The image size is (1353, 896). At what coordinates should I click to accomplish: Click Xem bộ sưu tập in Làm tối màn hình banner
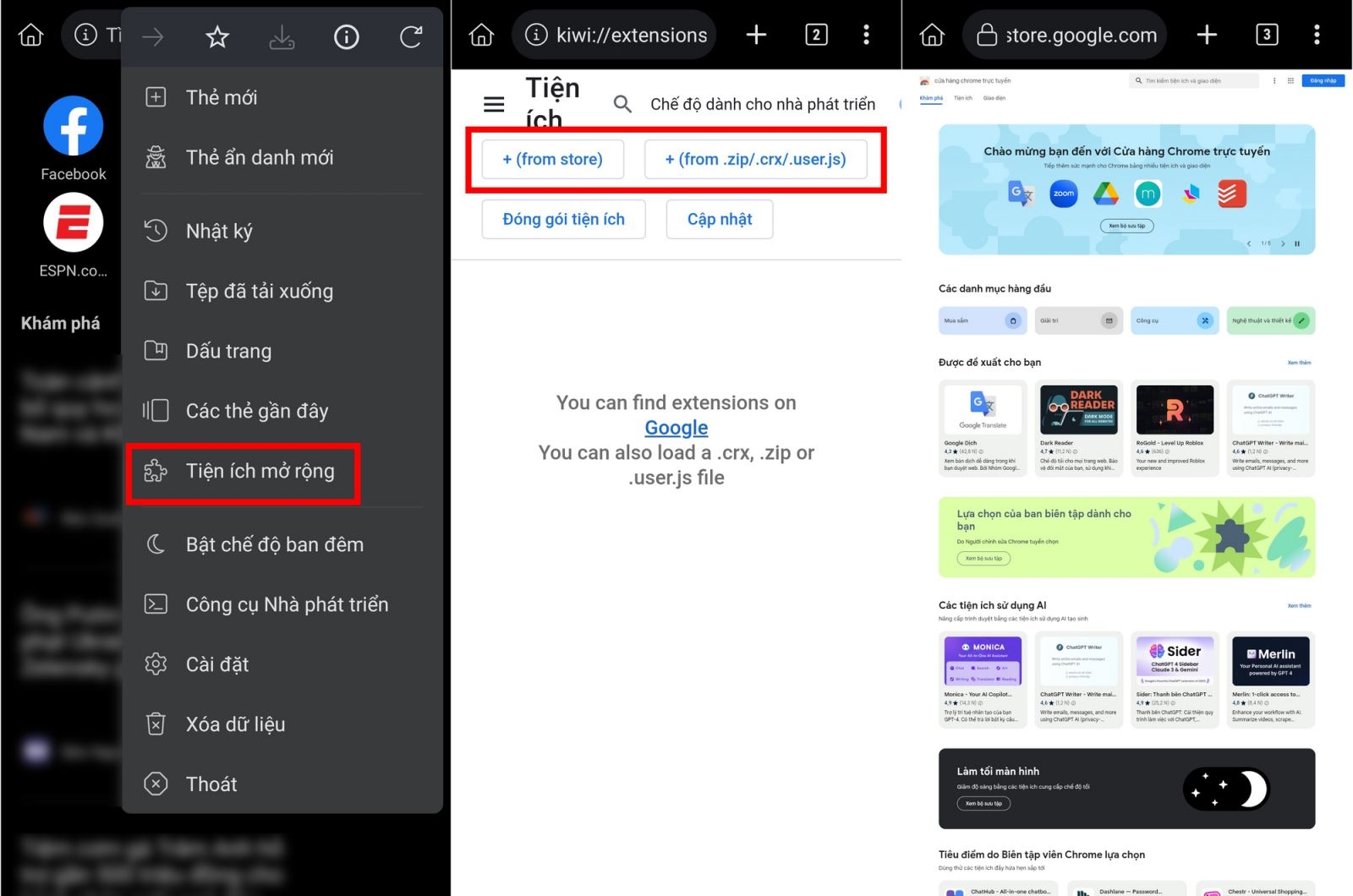click(983, 804)
